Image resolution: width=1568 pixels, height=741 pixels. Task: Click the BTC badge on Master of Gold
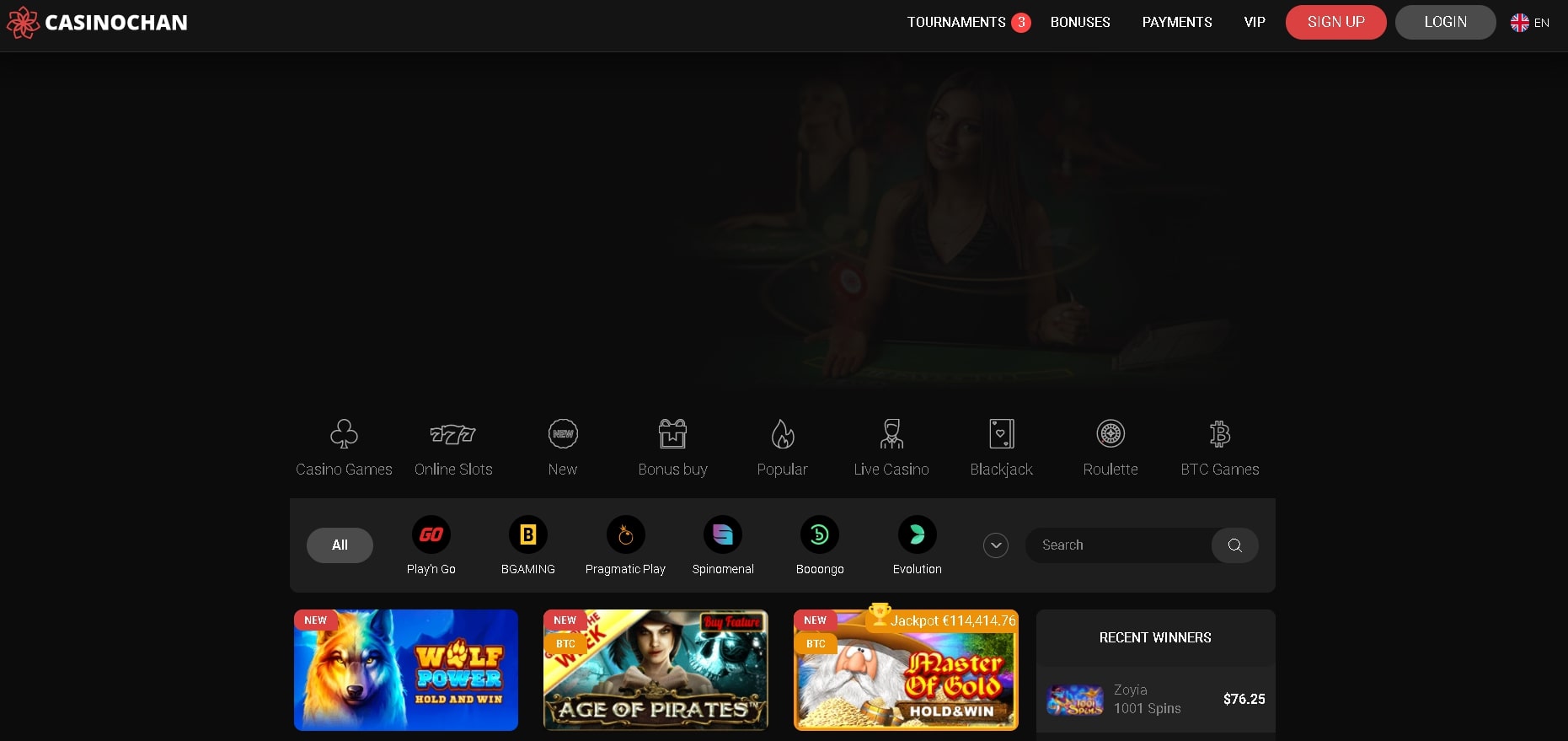[816, 643]
